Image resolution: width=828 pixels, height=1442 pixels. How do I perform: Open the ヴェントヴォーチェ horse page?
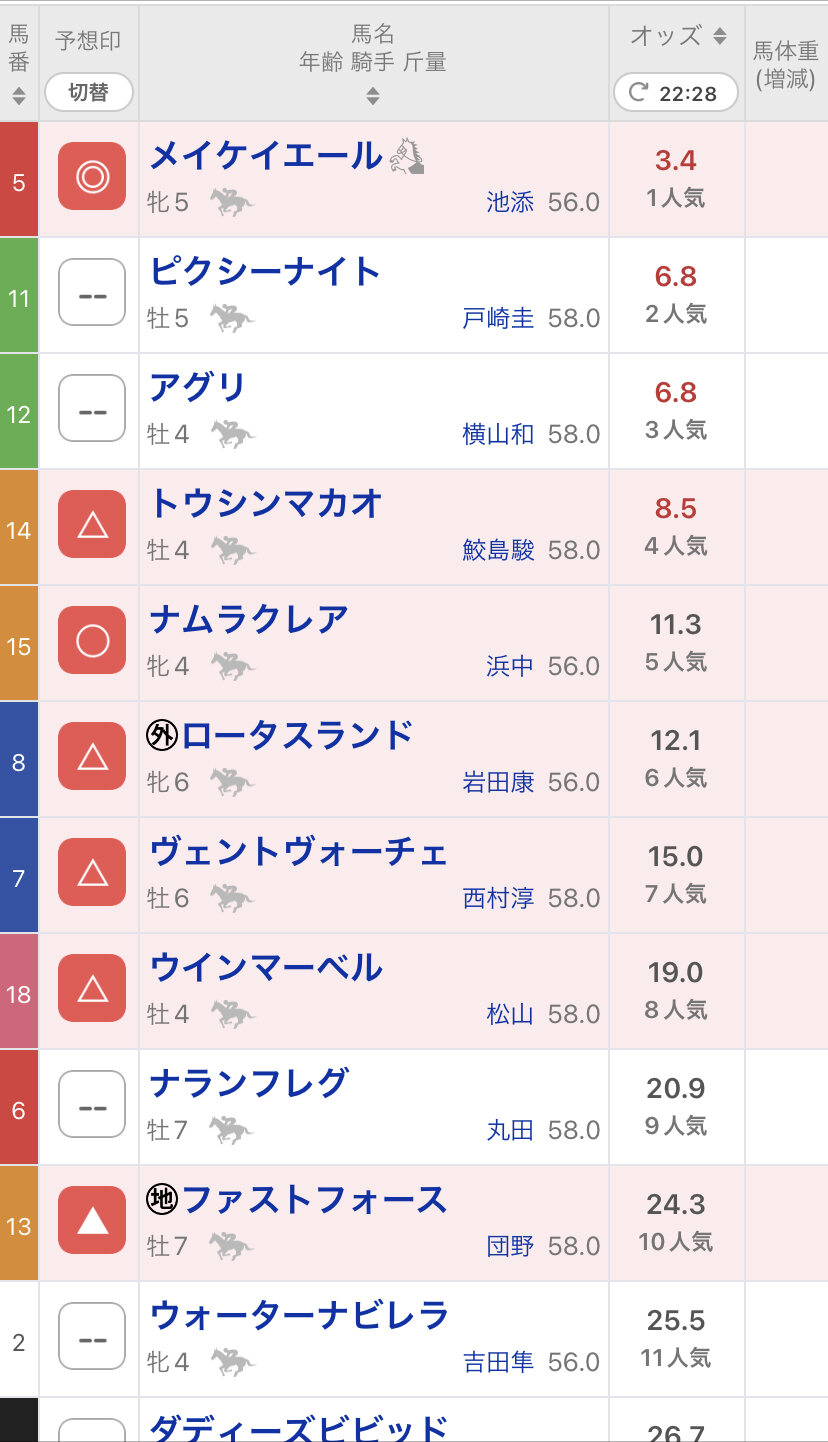298,852
